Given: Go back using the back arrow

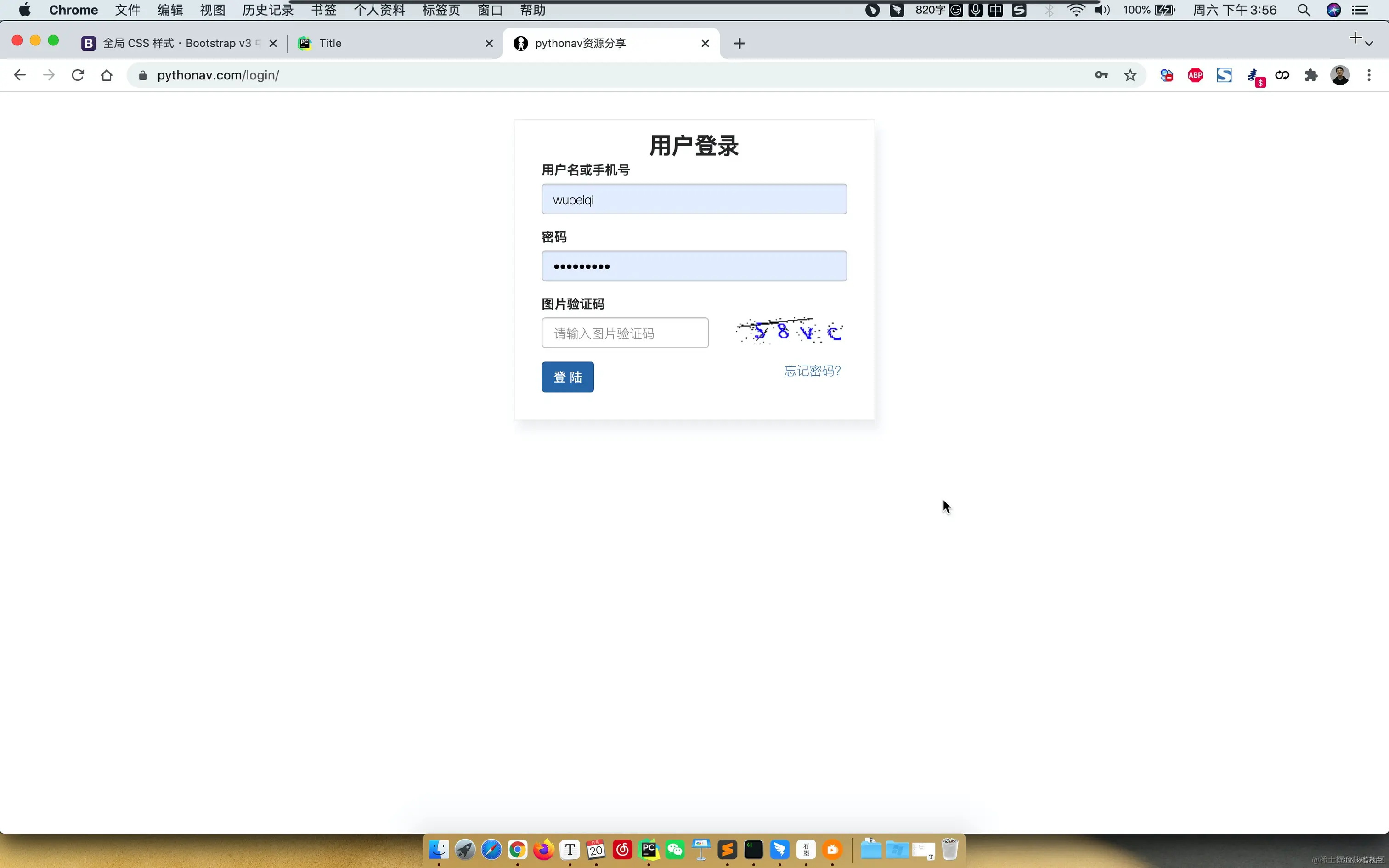Looking at the screenshot, I should tap(19, 74).
